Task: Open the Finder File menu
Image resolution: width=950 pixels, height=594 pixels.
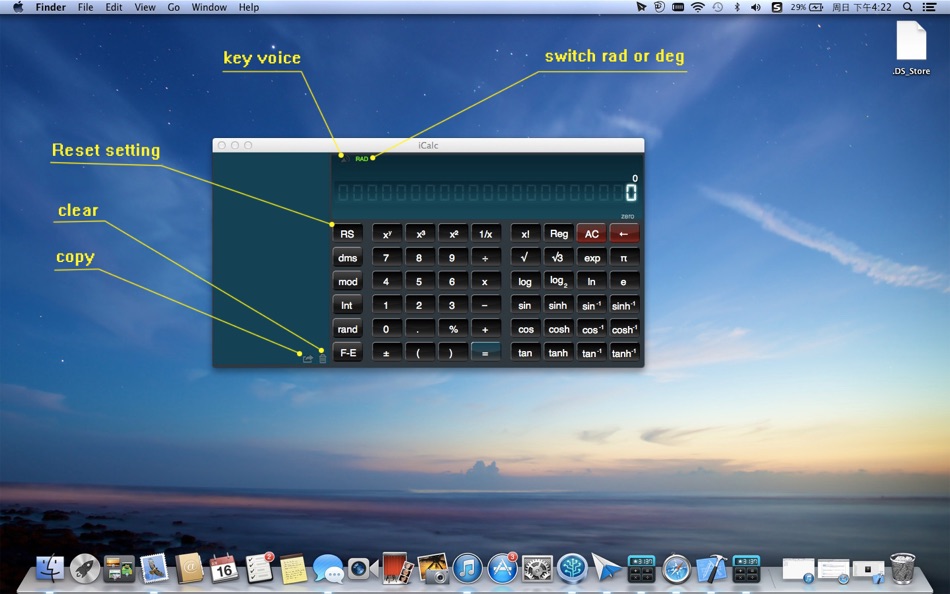Action: [x=85, y=7]
